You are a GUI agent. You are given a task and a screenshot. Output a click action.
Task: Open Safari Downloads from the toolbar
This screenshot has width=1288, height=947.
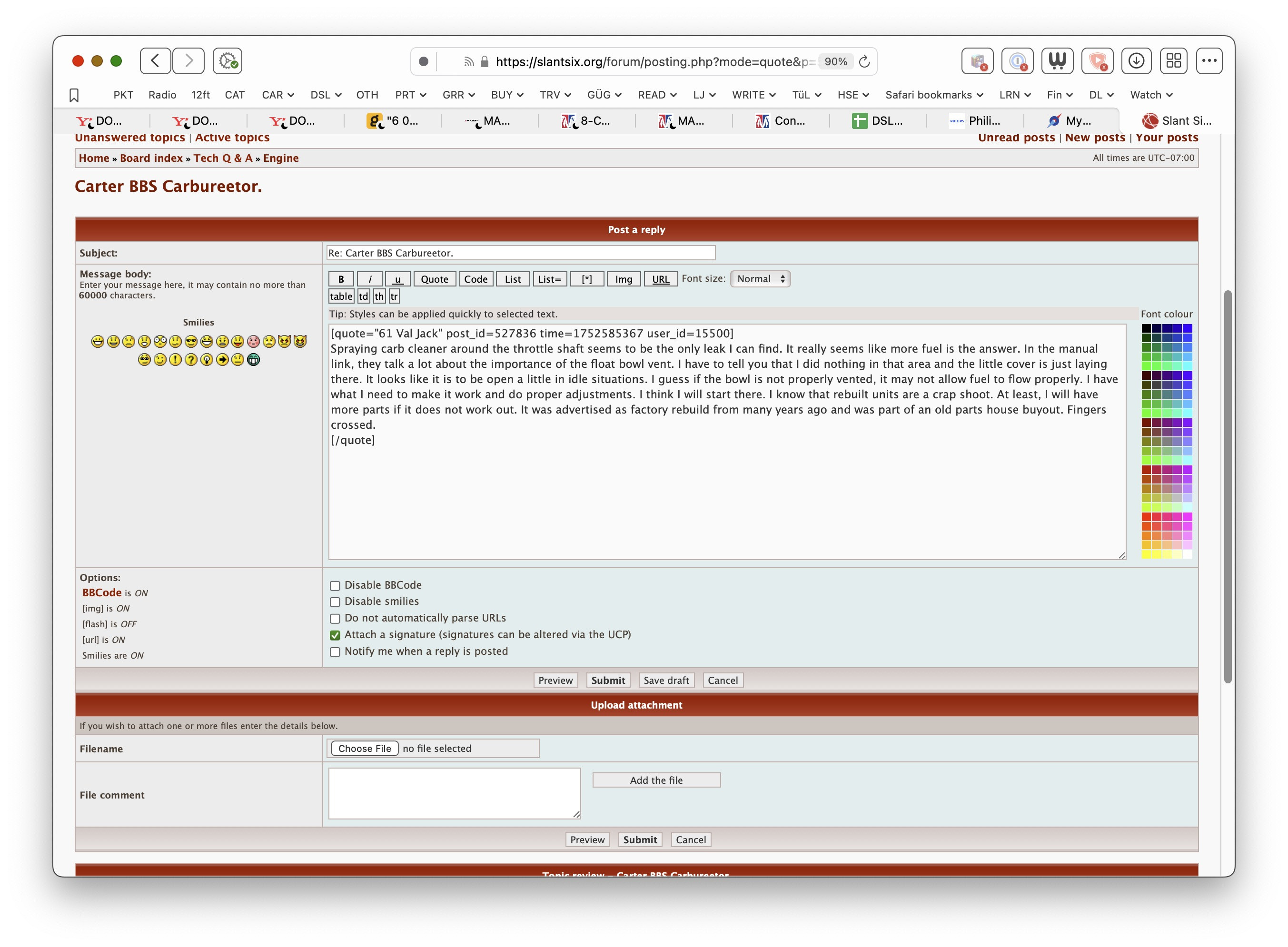tap(1137, 61)
